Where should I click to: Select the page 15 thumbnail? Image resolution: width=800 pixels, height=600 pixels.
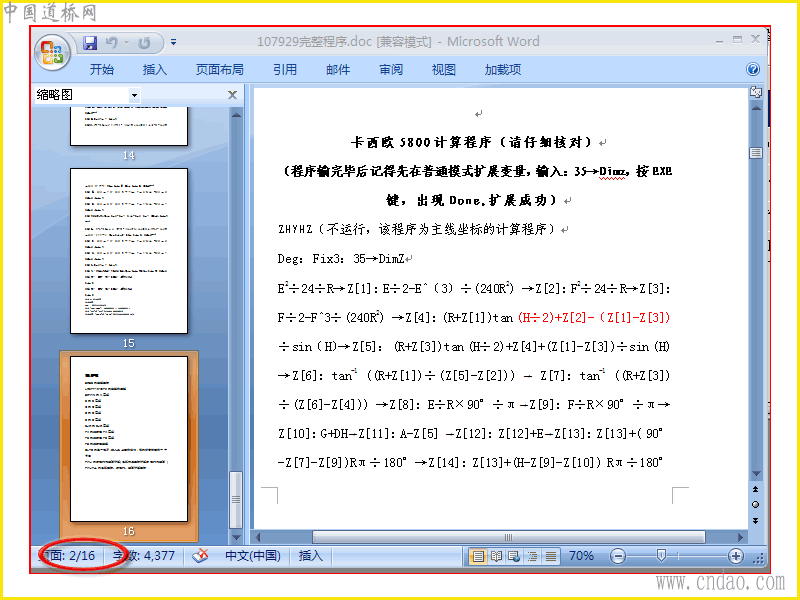(x=129, y=251)
